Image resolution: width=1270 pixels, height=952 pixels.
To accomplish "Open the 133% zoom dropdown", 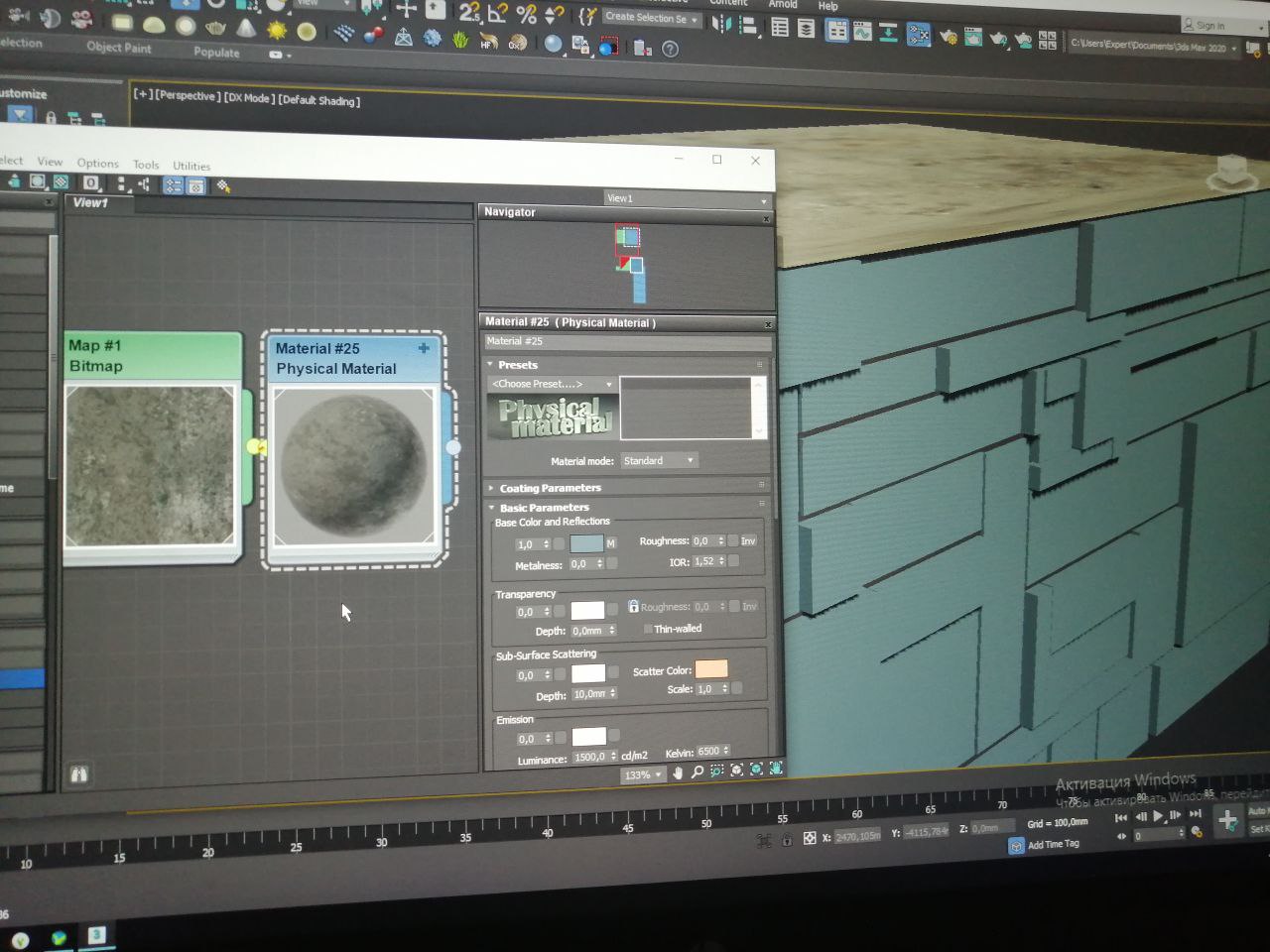I will coord(643,775).
